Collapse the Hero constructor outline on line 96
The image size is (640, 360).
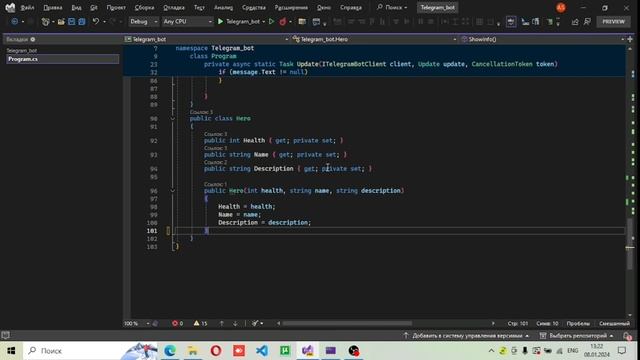[173, 191]
